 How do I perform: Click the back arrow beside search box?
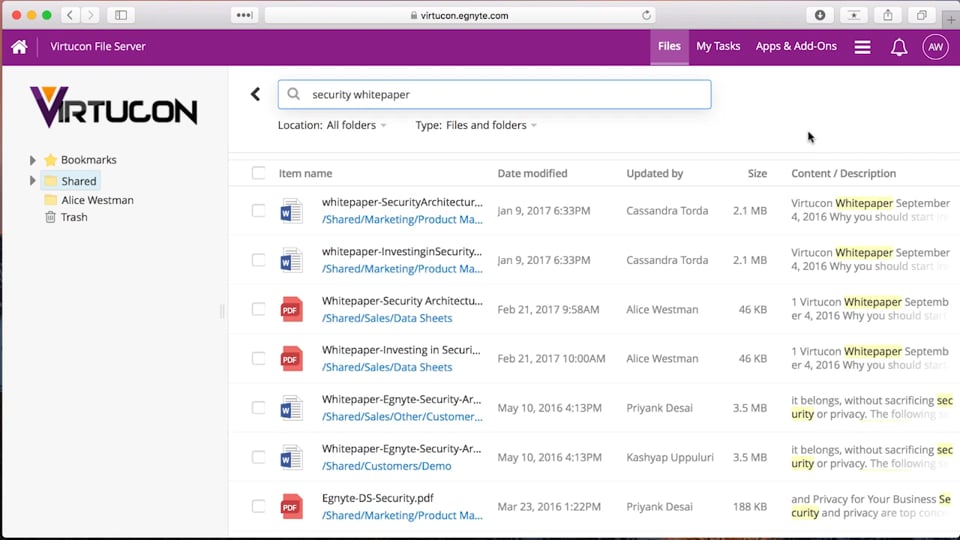coord(255,94)
